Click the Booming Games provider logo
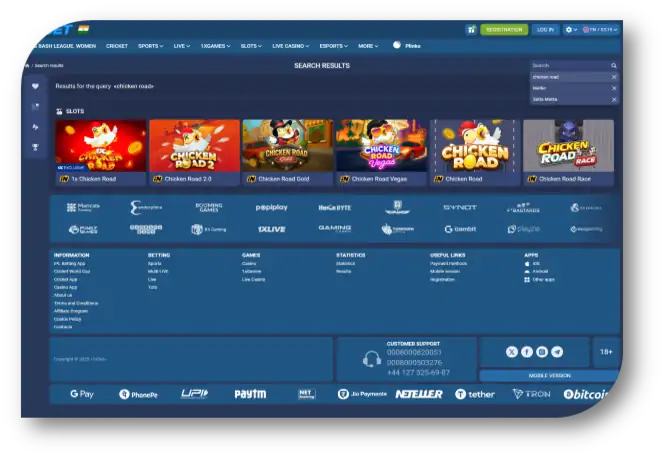Viewport: 665px width, 458px height. pos(209,207)
